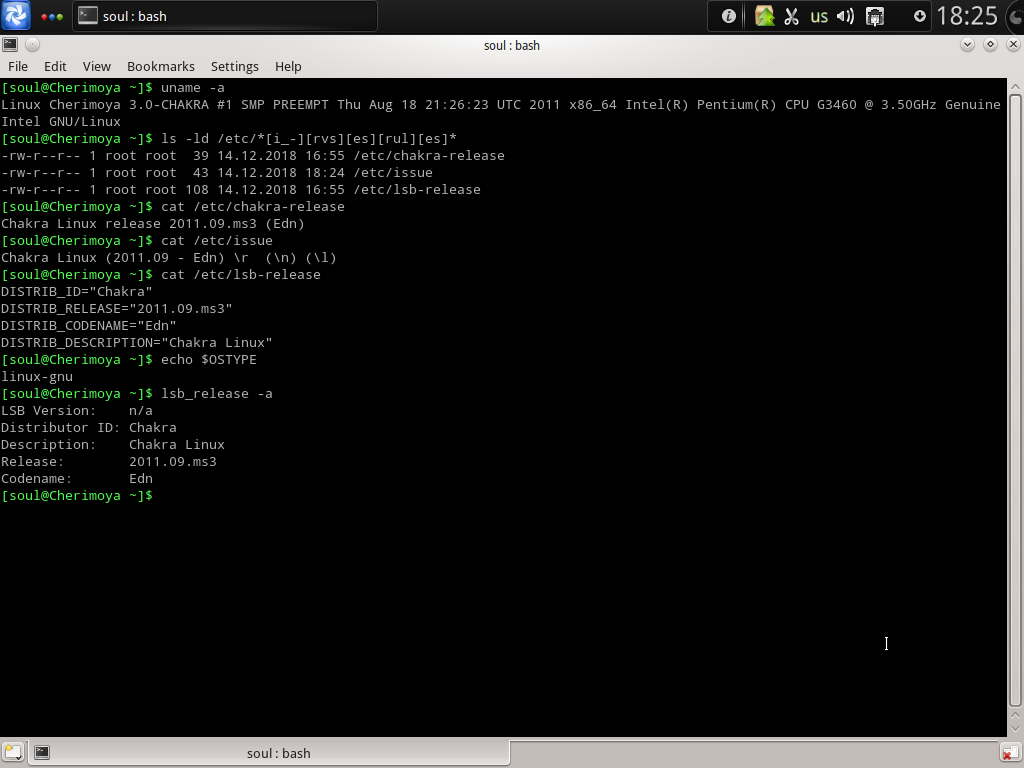Open the Chakra application launcher
The image size is (1024, 768).
pyautogui.click(x=16, y=16)
